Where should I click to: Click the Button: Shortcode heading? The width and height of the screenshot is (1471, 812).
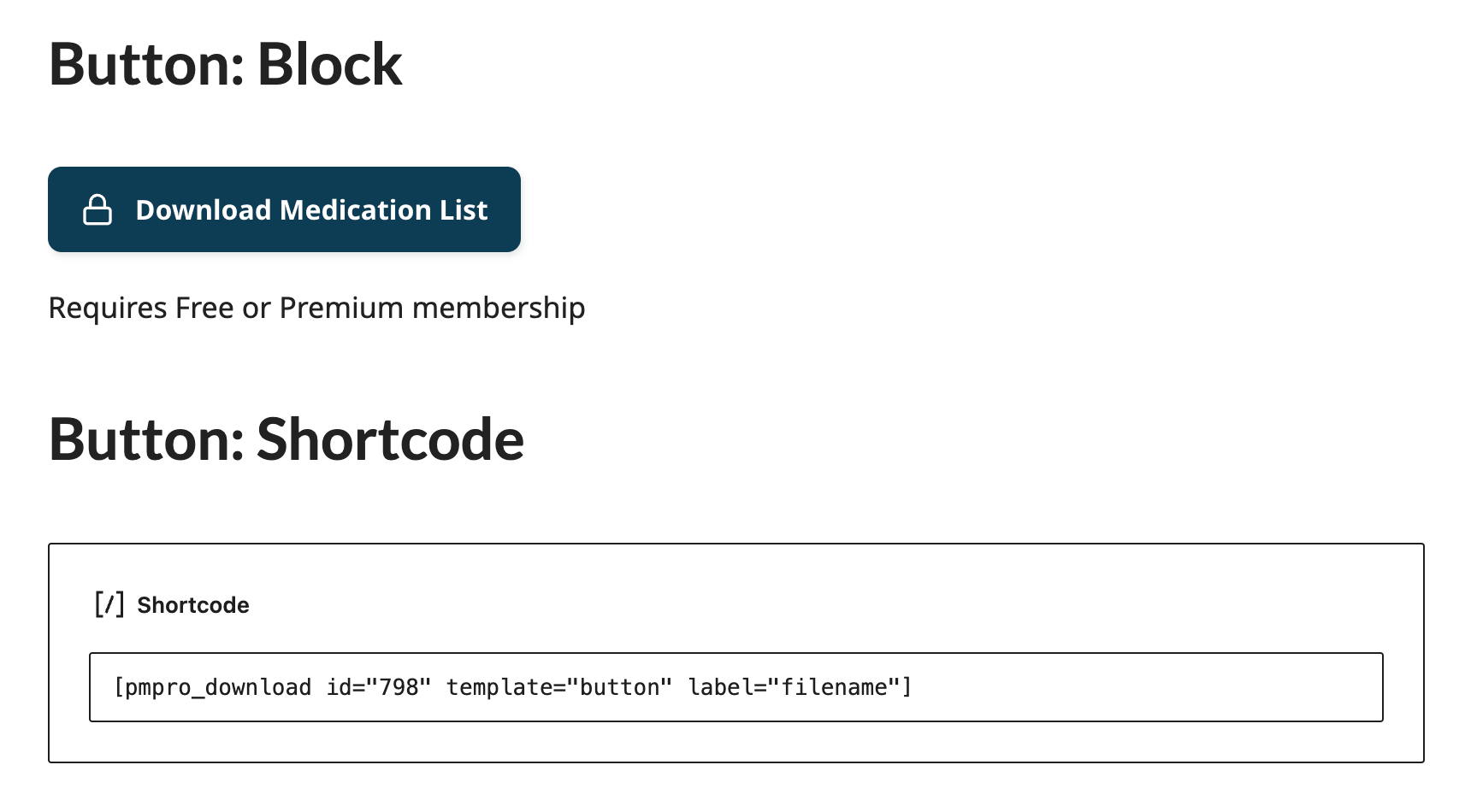pyautogui.click(x=287, y=439)
